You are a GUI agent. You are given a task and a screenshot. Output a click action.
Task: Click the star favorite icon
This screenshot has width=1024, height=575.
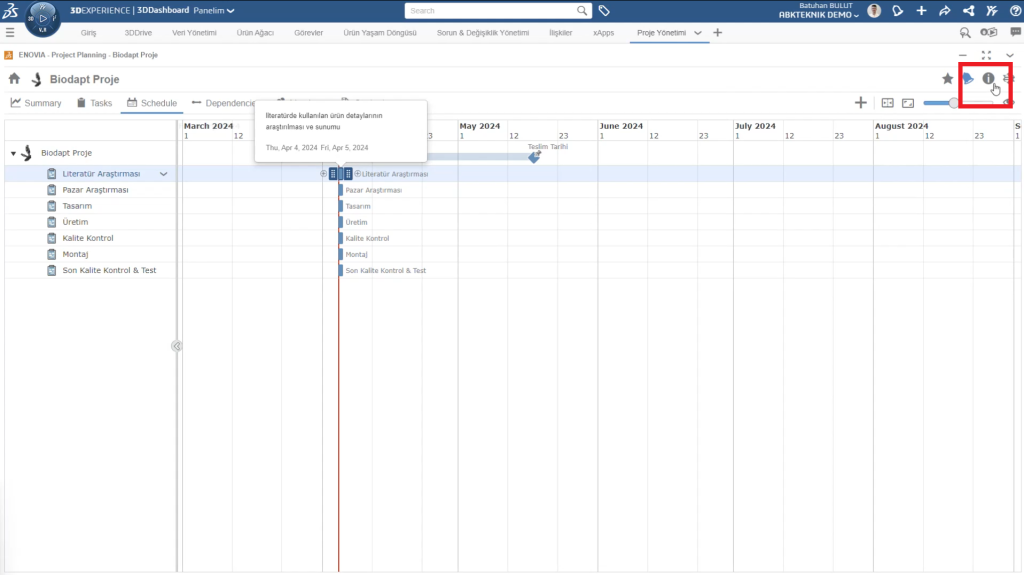pos(947,79)
